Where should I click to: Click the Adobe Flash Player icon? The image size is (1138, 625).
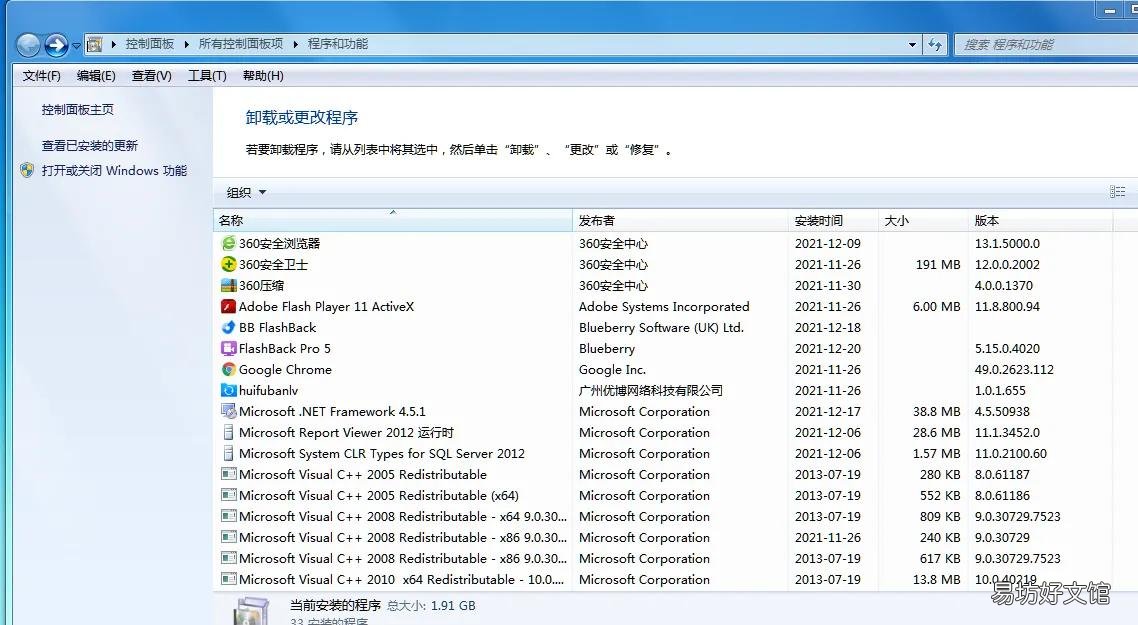point(229,306)
